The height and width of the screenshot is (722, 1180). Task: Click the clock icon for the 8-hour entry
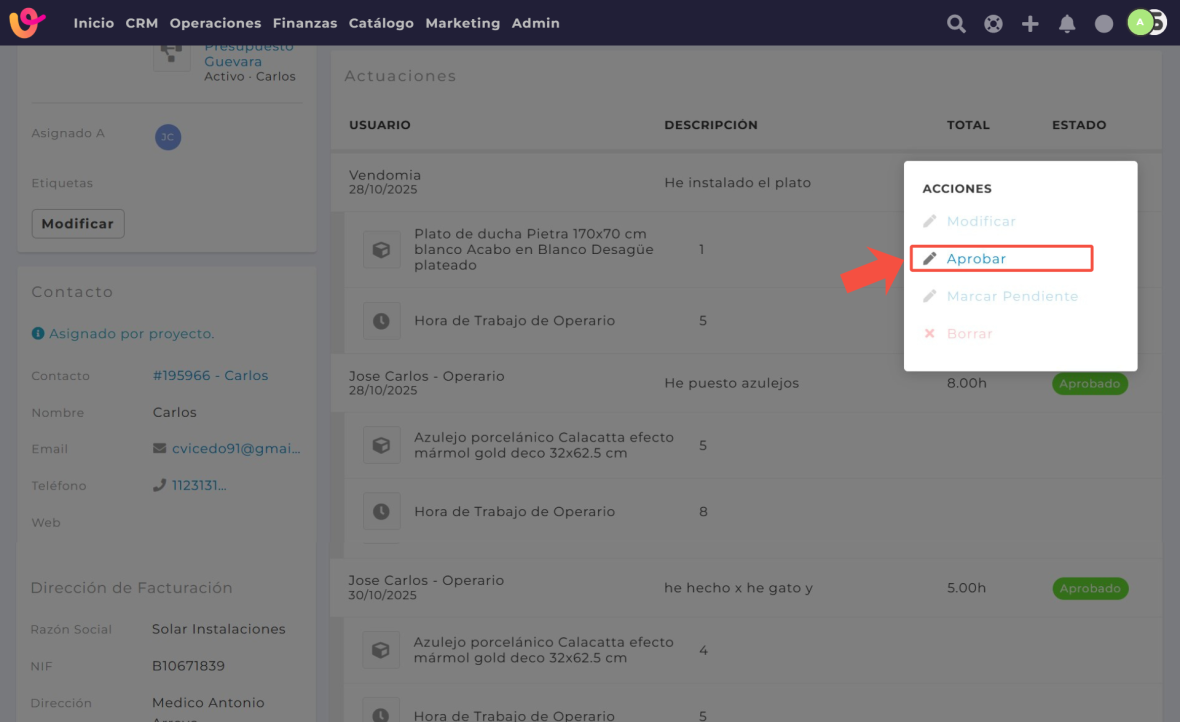click(x=381, y=512)
